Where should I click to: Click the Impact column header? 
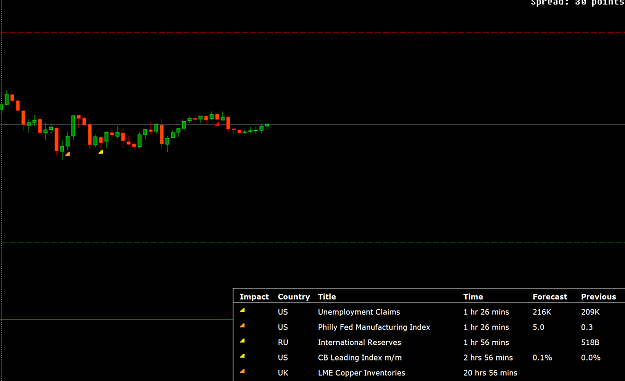pos(254,297)
